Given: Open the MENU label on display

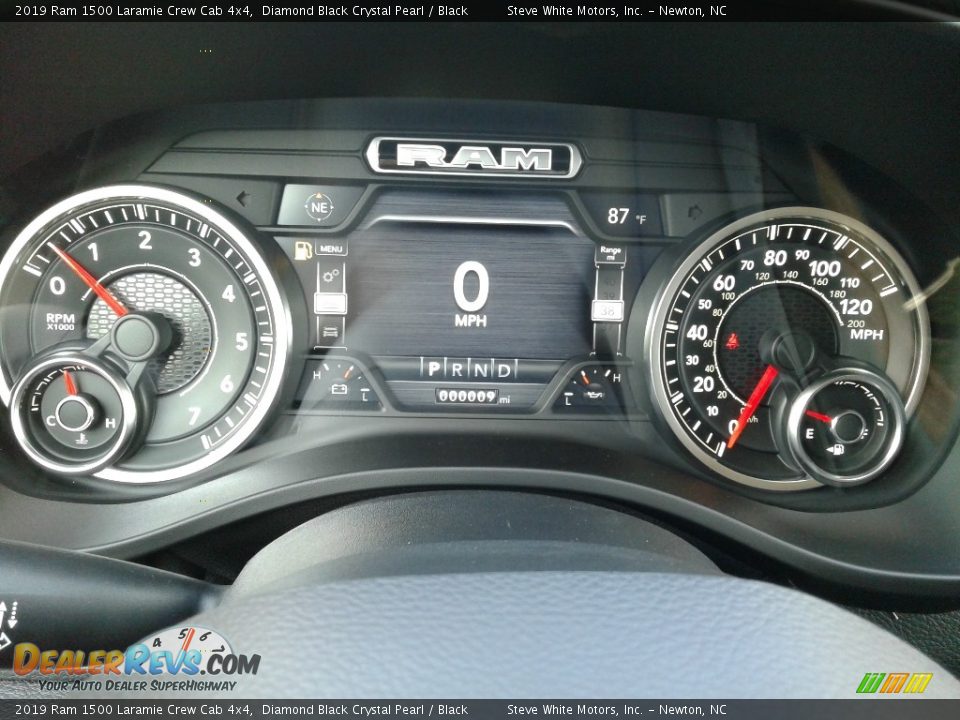Looking at the screenshot, I should [331, 249].
